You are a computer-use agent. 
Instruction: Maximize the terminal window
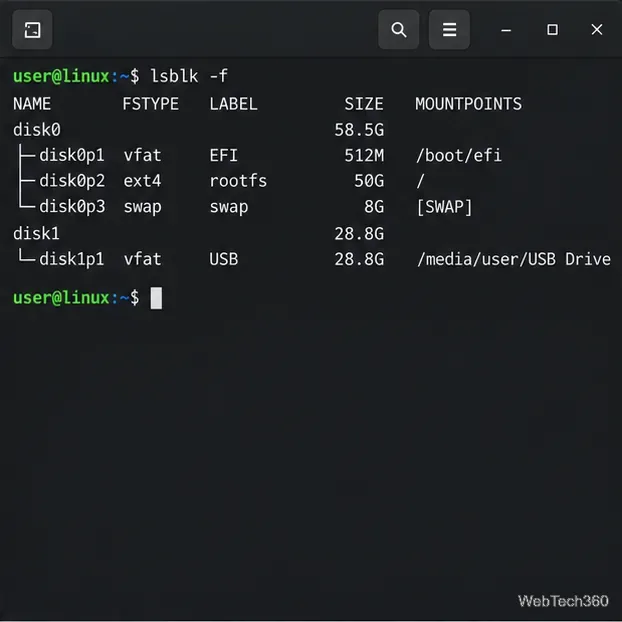pyautogui.click(x=552, y=30)
